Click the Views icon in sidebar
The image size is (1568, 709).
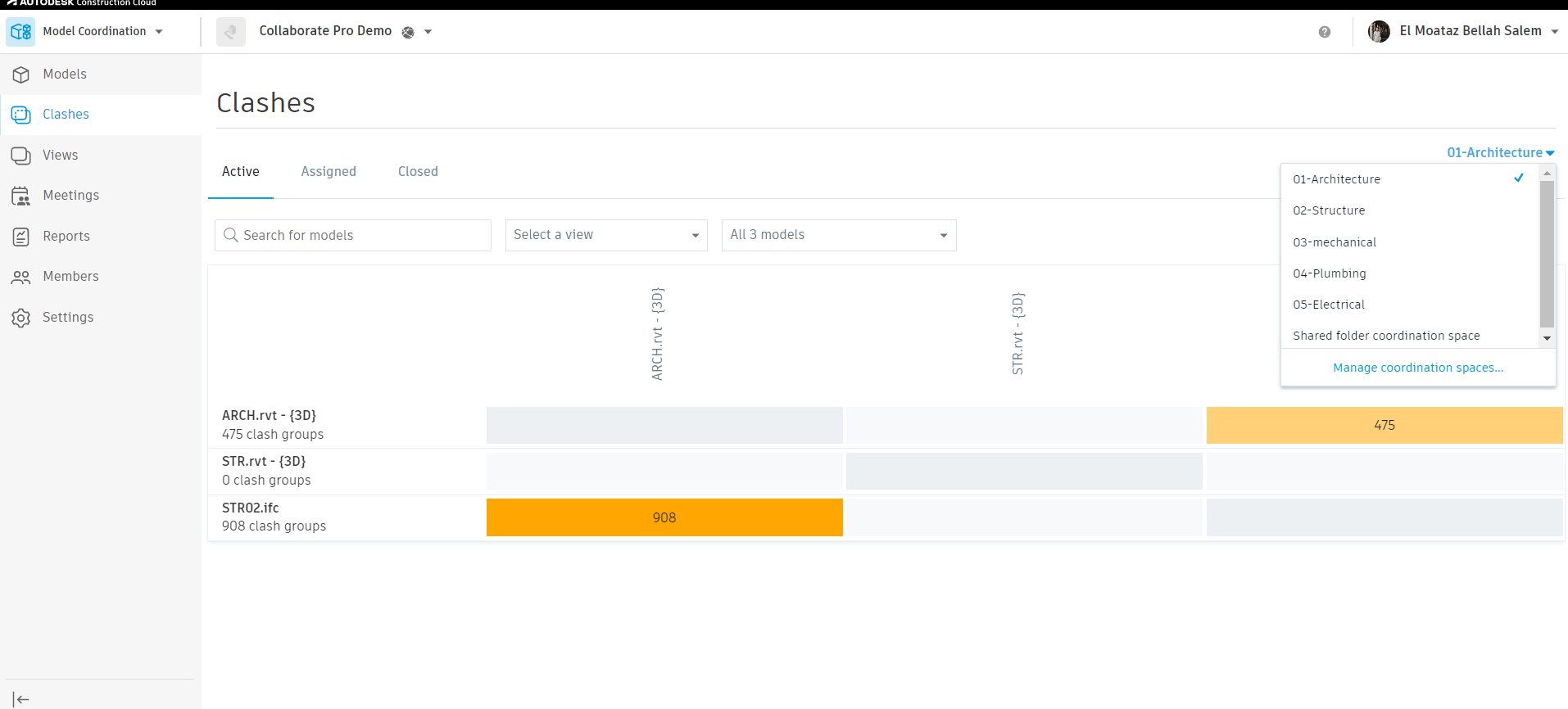pos(21,156)
